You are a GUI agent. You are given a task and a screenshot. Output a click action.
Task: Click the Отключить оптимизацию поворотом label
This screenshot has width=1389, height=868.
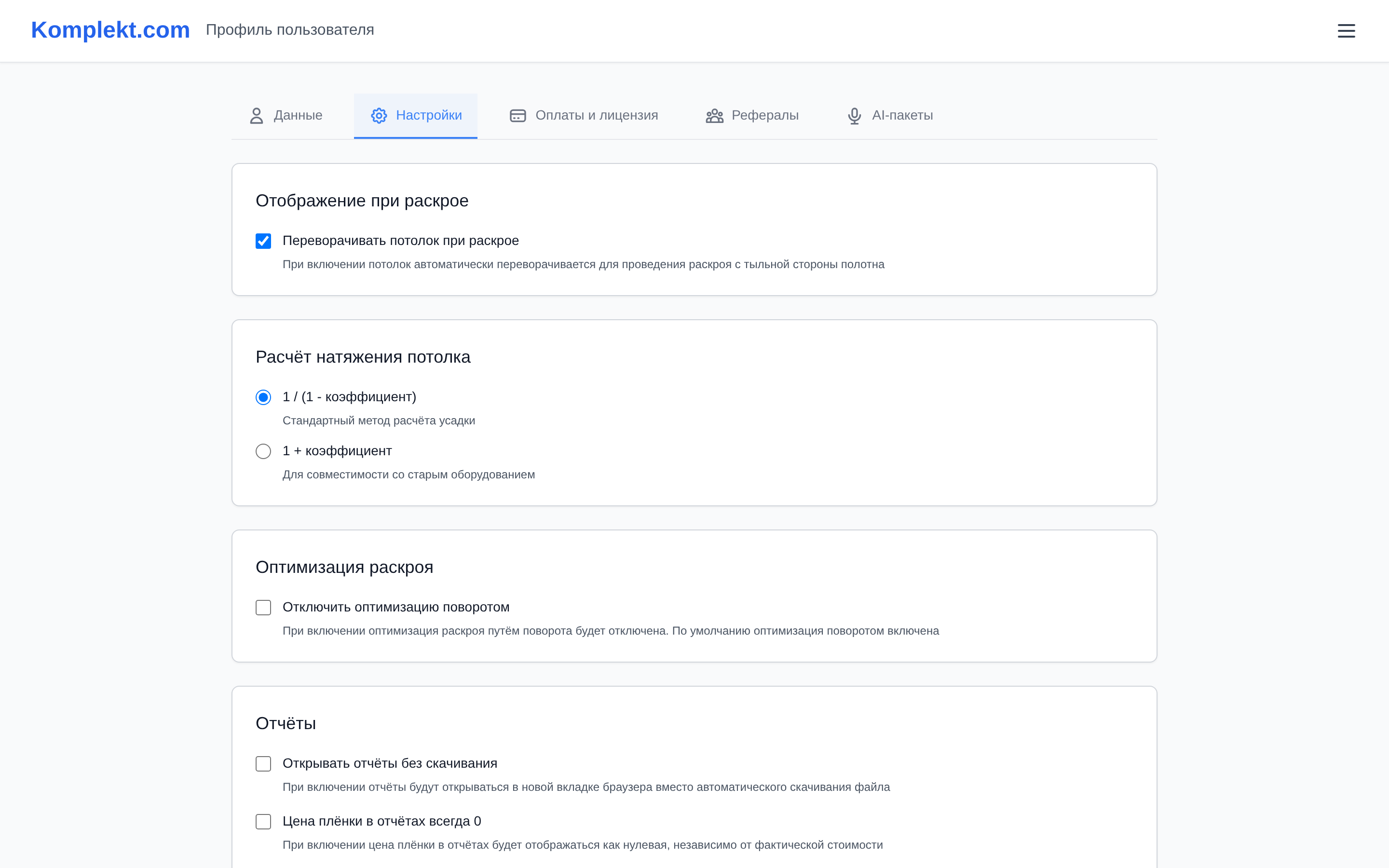[x=396, y=607]
